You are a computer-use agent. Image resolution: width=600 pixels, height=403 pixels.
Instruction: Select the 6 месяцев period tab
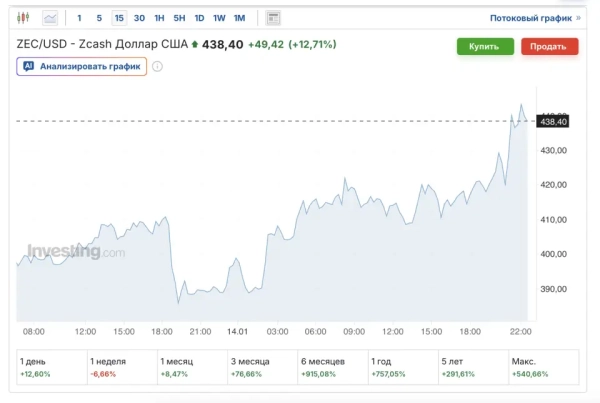331,366
